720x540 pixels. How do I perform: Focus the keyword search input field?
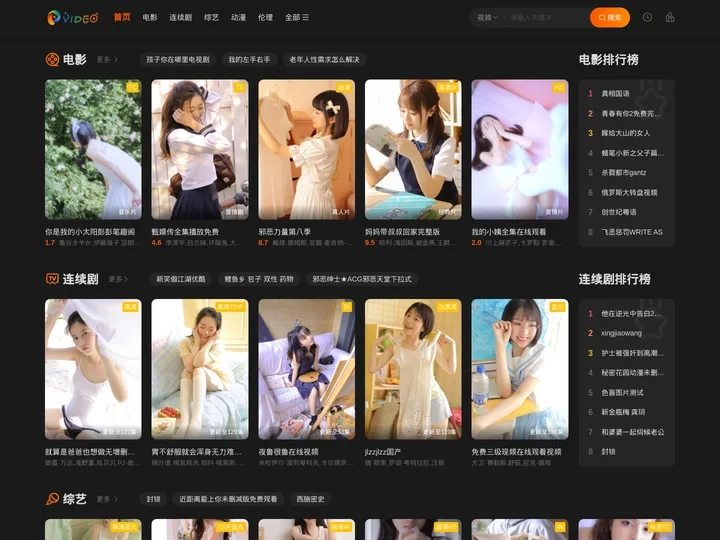pyautogui.click(x=546, y=17)
